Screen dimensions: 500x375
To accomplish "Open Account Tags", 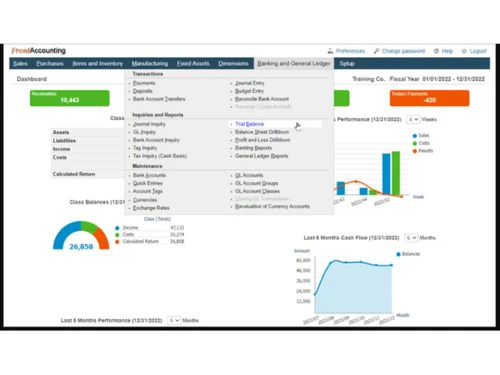I will point(148,191).
